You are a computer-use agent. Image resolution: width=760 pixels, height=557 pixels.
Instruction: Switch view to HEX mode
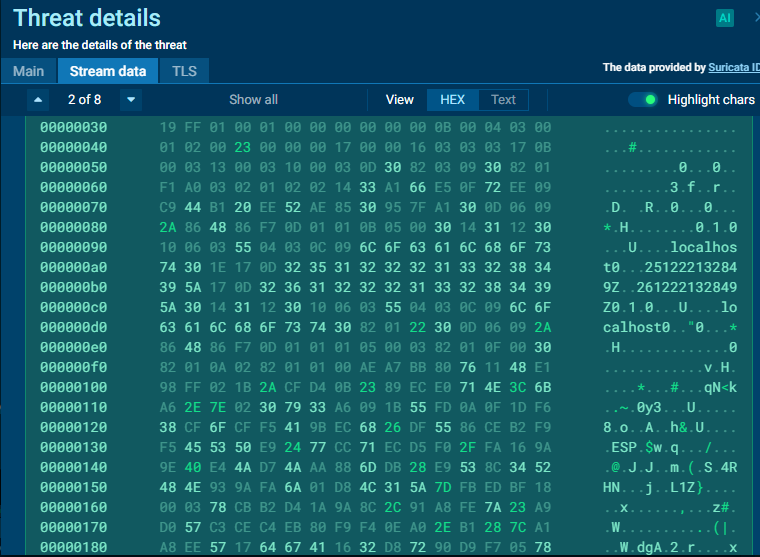tap(452, 99)
